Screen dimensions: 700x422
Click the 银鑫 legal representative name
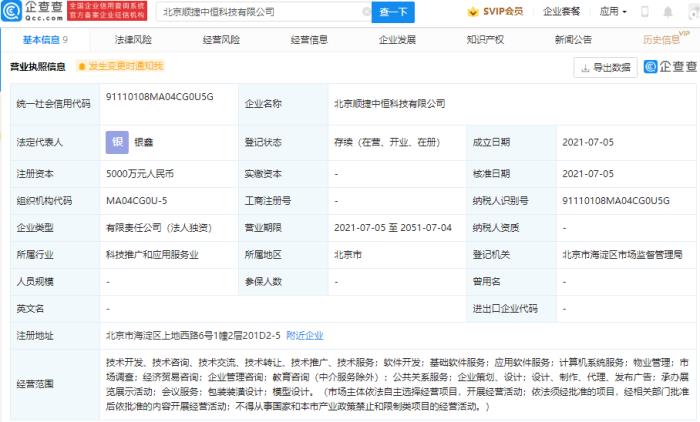[147, 143]
